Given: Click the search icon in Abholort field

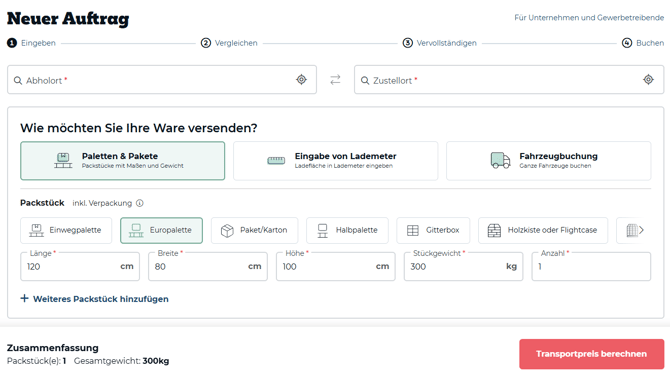Looking at the screenshot, I should [x=18, y=80].
